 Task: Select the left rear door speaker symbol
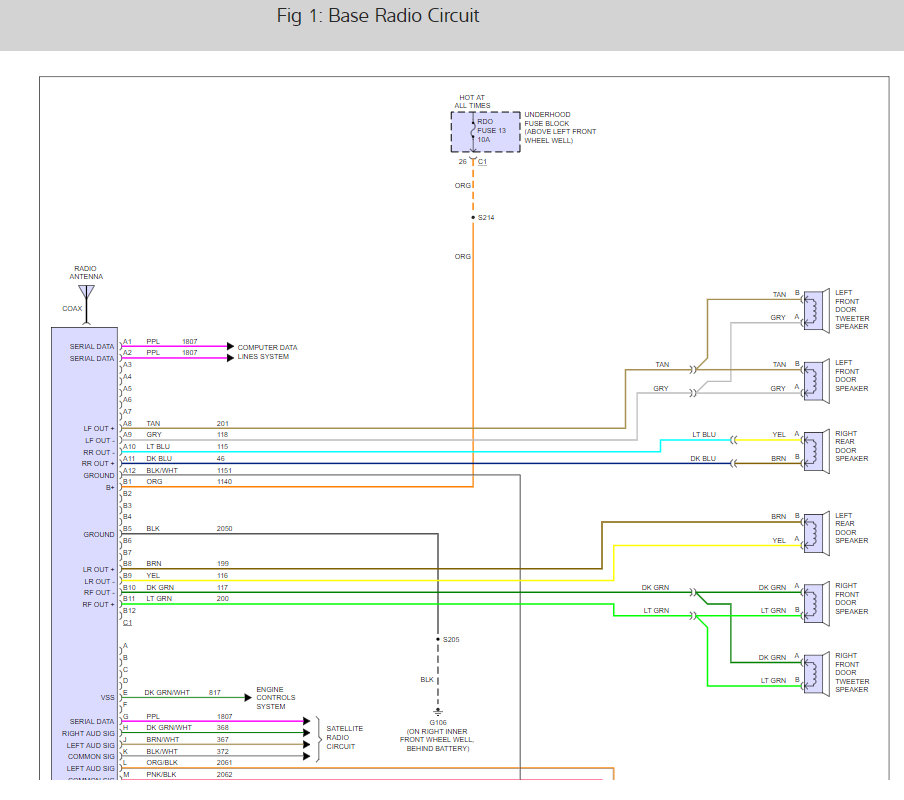(x=815, y=528)
